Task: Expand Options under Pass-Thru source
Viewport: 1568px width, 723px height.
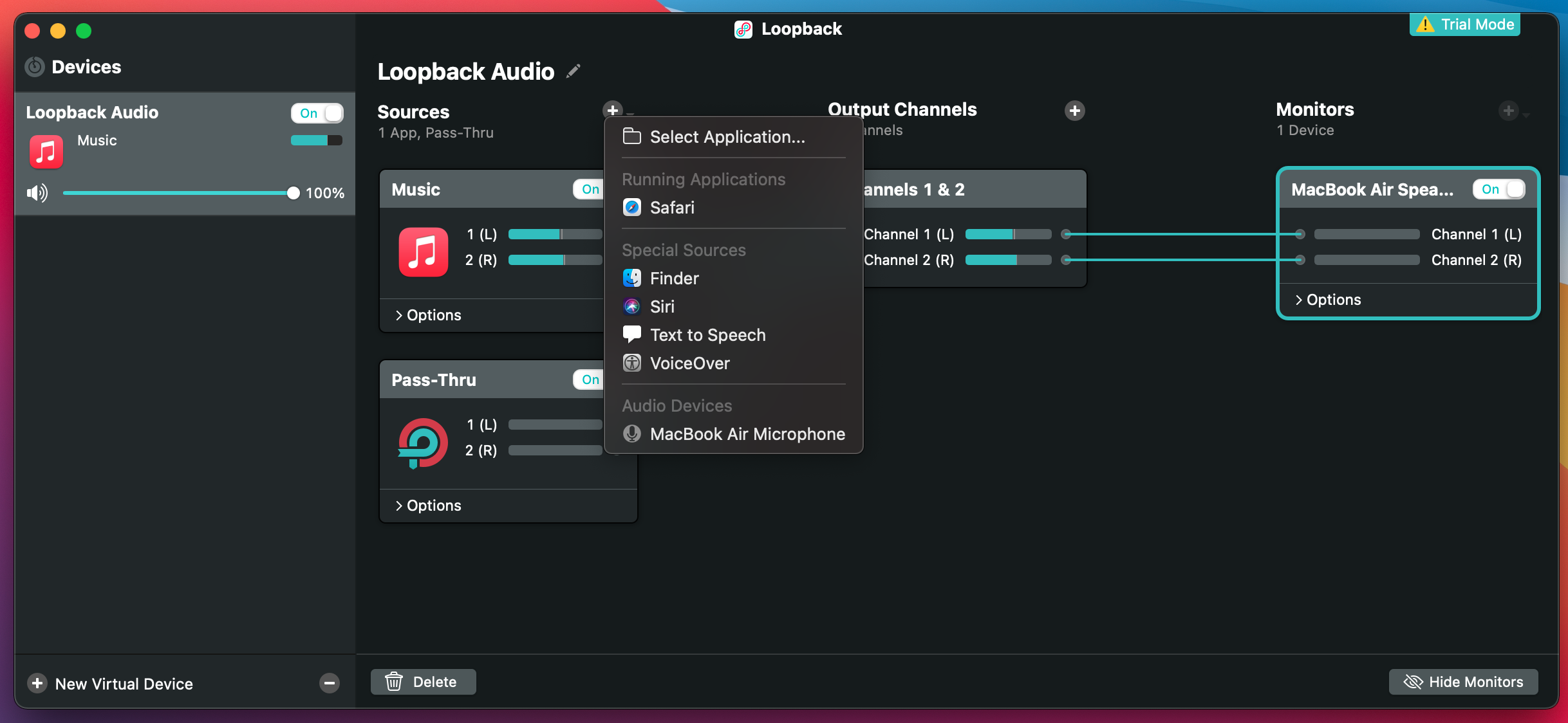Action: pyautogui.click(x=428, y=506)
